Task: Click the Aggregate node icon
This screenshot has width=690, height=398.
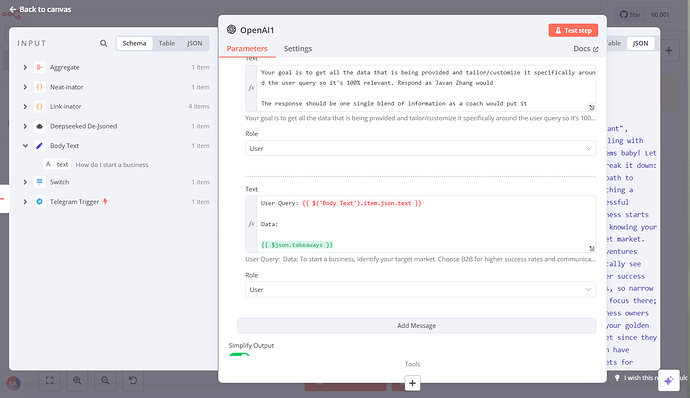Action: 39,67
